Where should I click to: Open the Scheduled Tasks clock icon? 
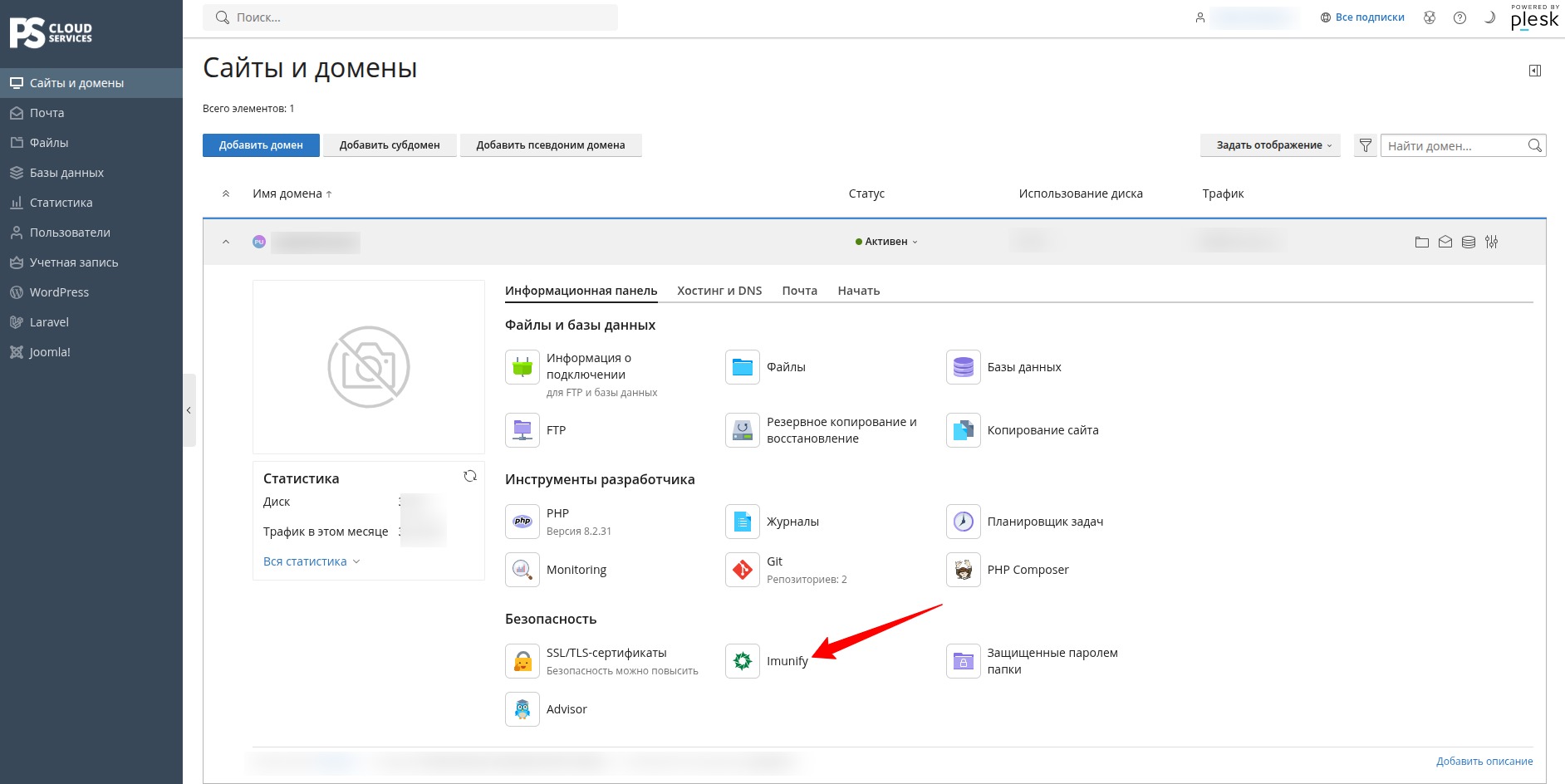(964, 522)
